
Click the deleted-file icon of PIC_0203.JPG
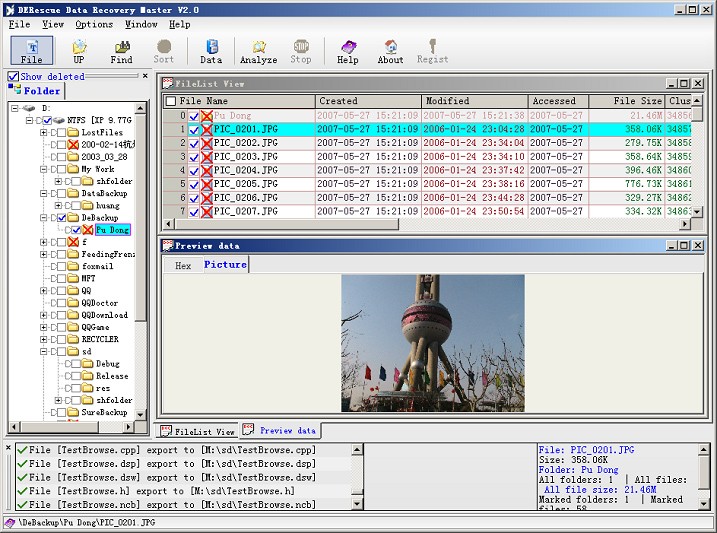click(207, 157)
